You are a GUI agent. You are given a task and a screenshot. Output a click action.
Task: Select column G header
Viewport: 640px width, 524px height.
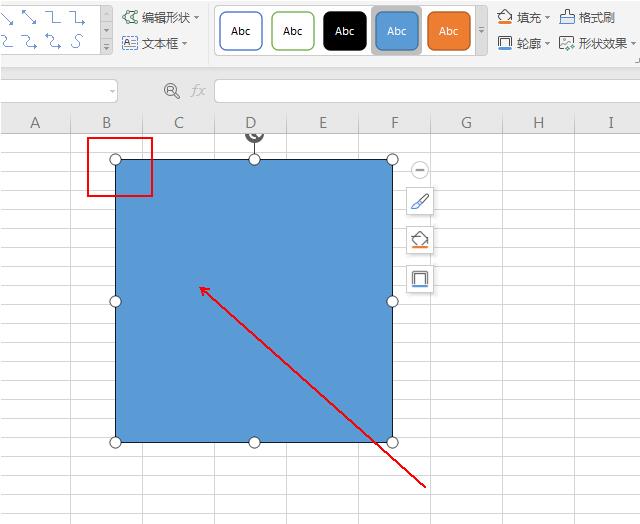point(467,122)
